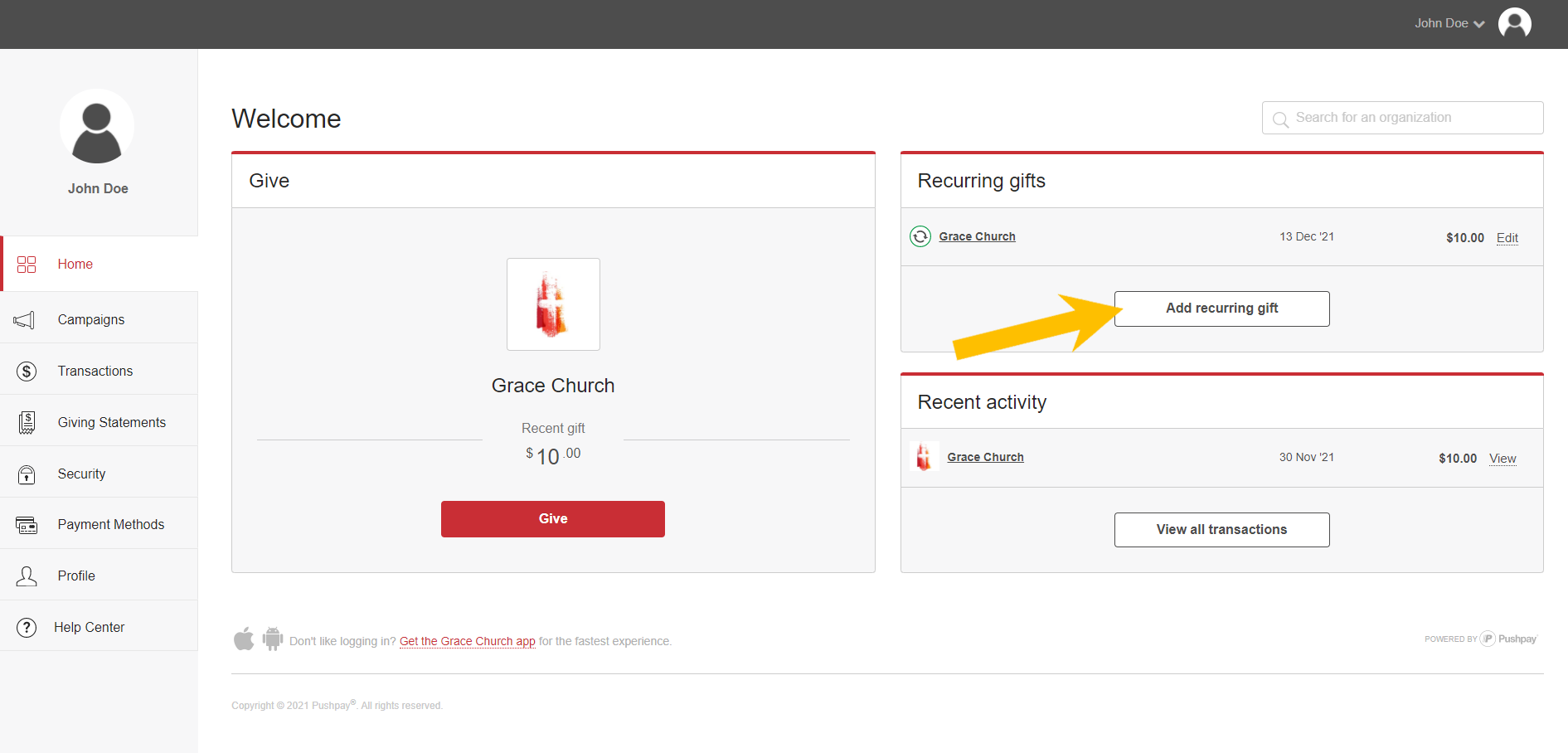Click the recurring gift refresh icon
This screenshot has height=753, width=1568.
click(920, 236)
